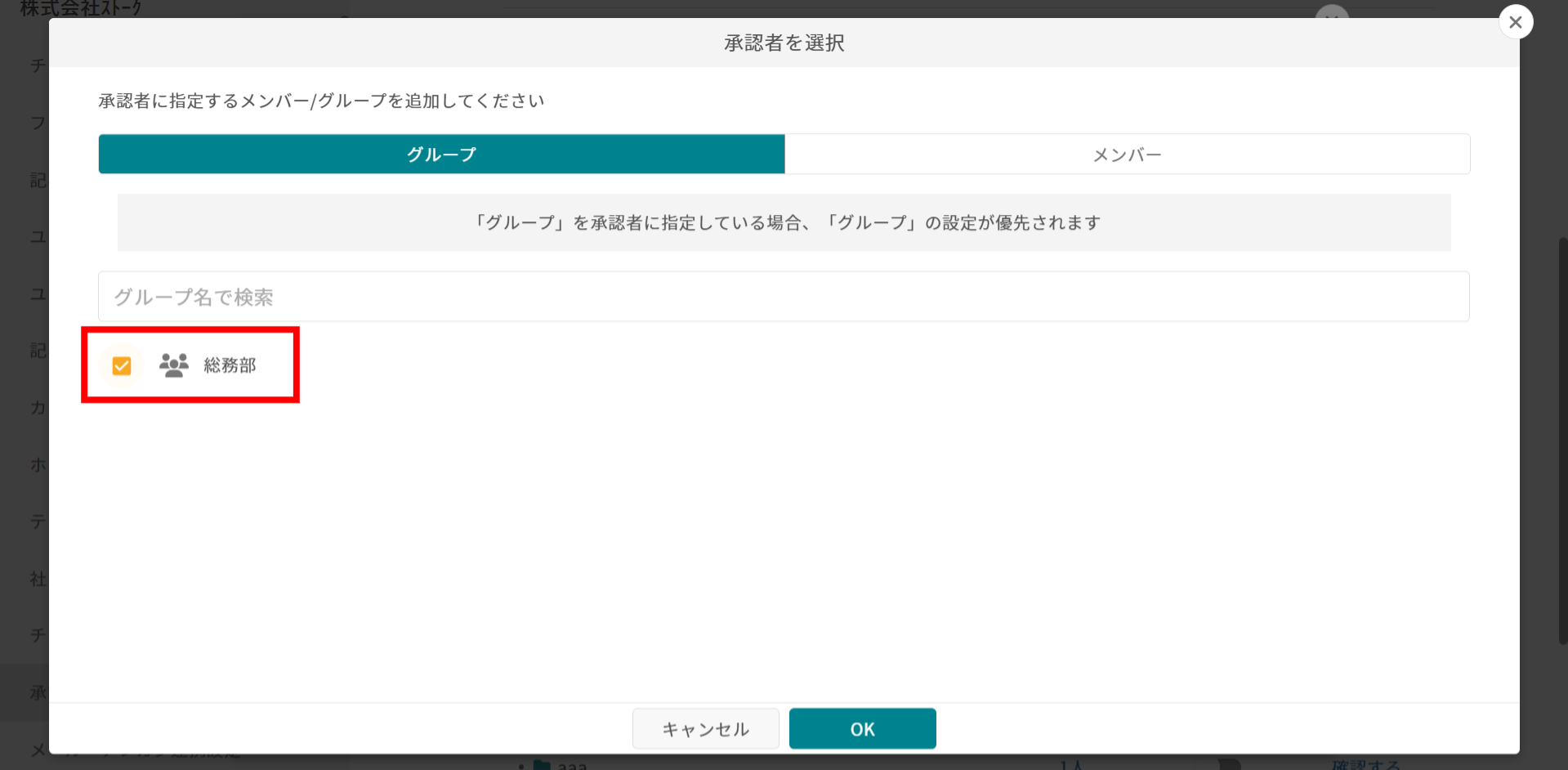Click the instruction text about adding members/groups
This screenshot has width=1568, height=770.
coord(321,101)
